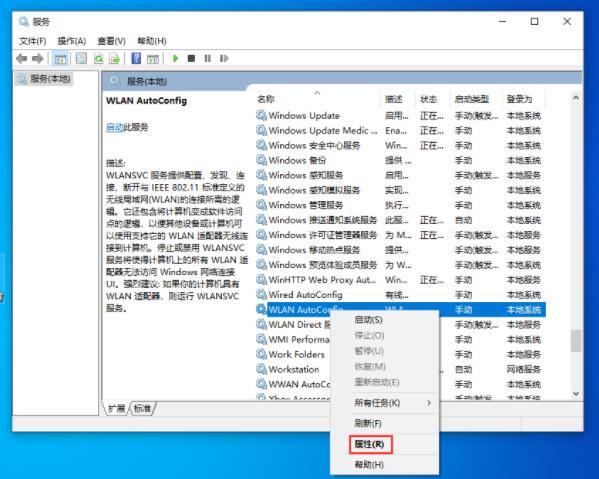
Task: Click the Export List toolbar icon
Action: point(114,58)
